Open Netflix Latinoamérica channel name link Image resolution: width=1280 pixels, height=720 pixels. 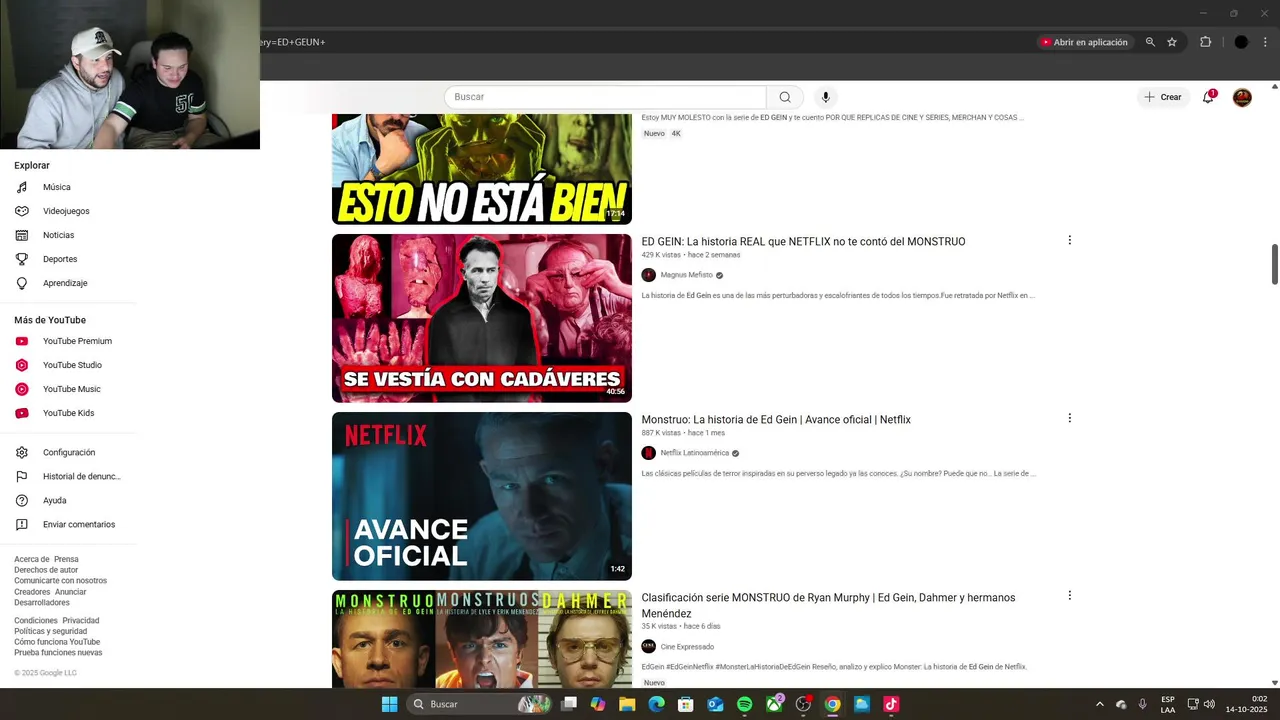694,453
